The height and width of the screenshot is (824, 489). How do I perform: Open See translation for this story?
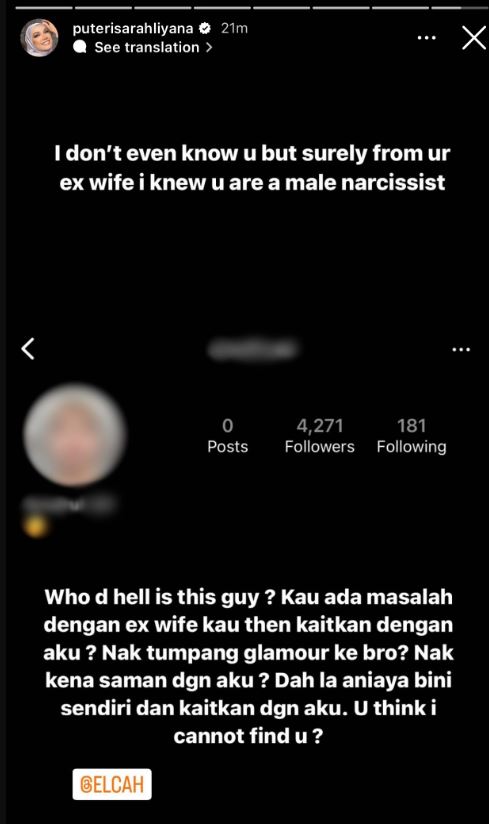click(147, 47)
